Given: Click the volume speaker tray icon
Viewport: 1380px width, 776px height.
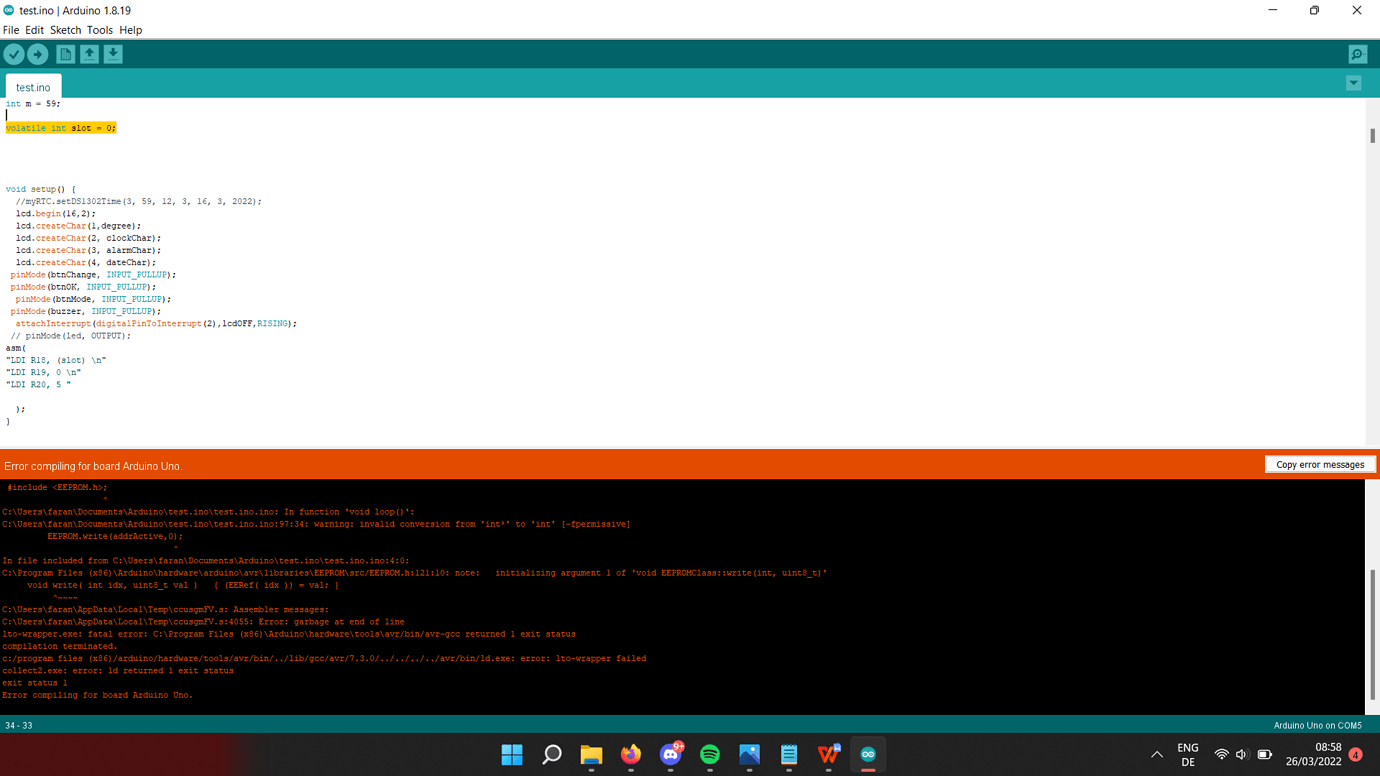Looking at the screenshot, I should (x=1242, y=755).
